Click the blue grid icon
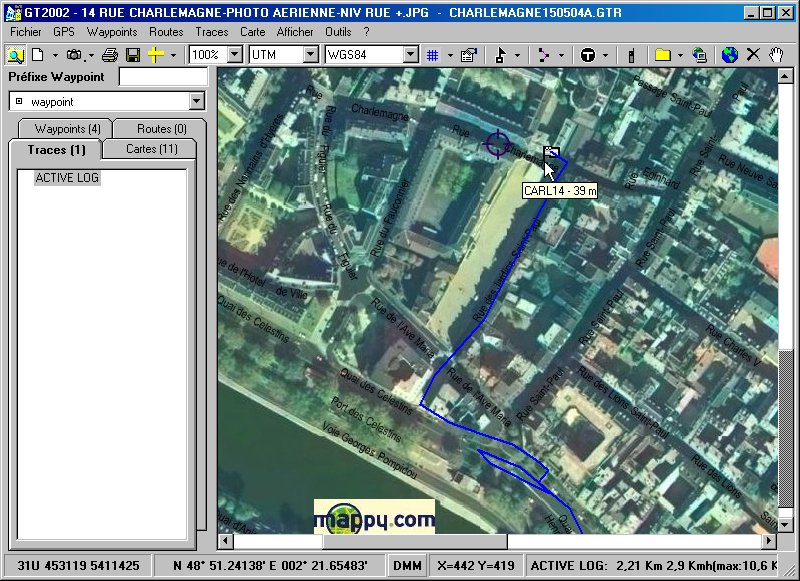The image size is (800, 581). (x=433, y=55)
